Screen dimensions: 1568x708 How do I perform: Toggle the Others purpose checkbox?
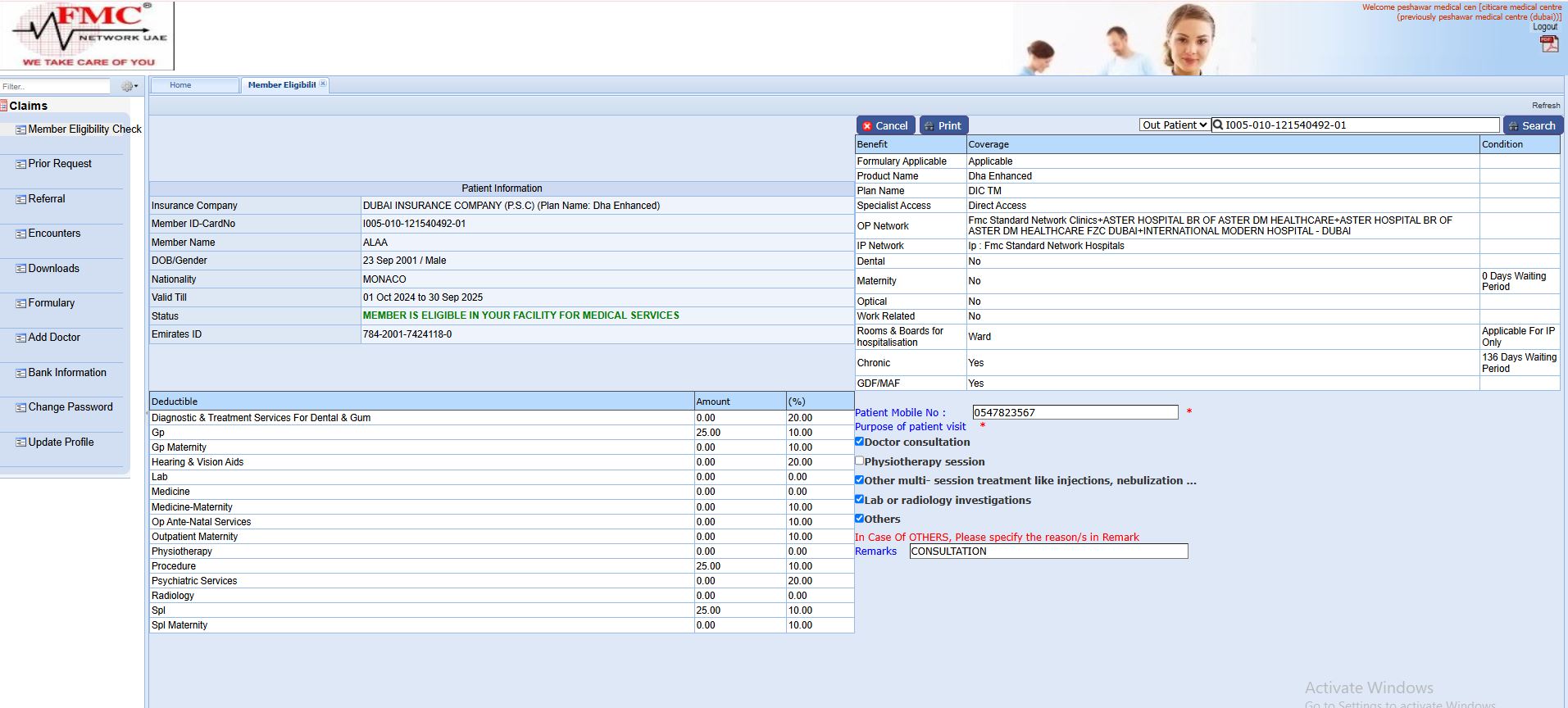click(x=859, y=518)
